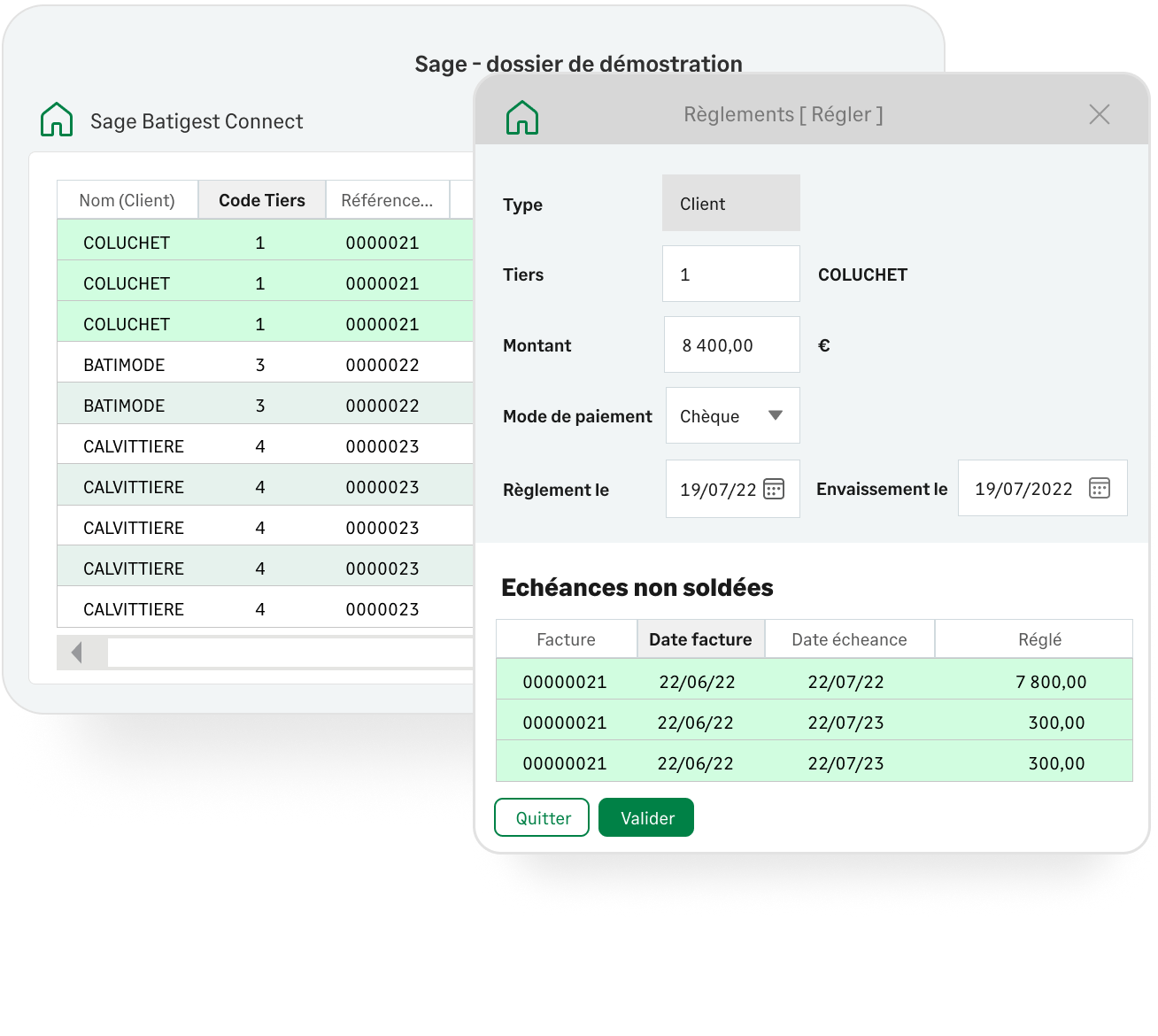Select the second COLUCHET row name
1158x1036 pixels.
(127, 283)
